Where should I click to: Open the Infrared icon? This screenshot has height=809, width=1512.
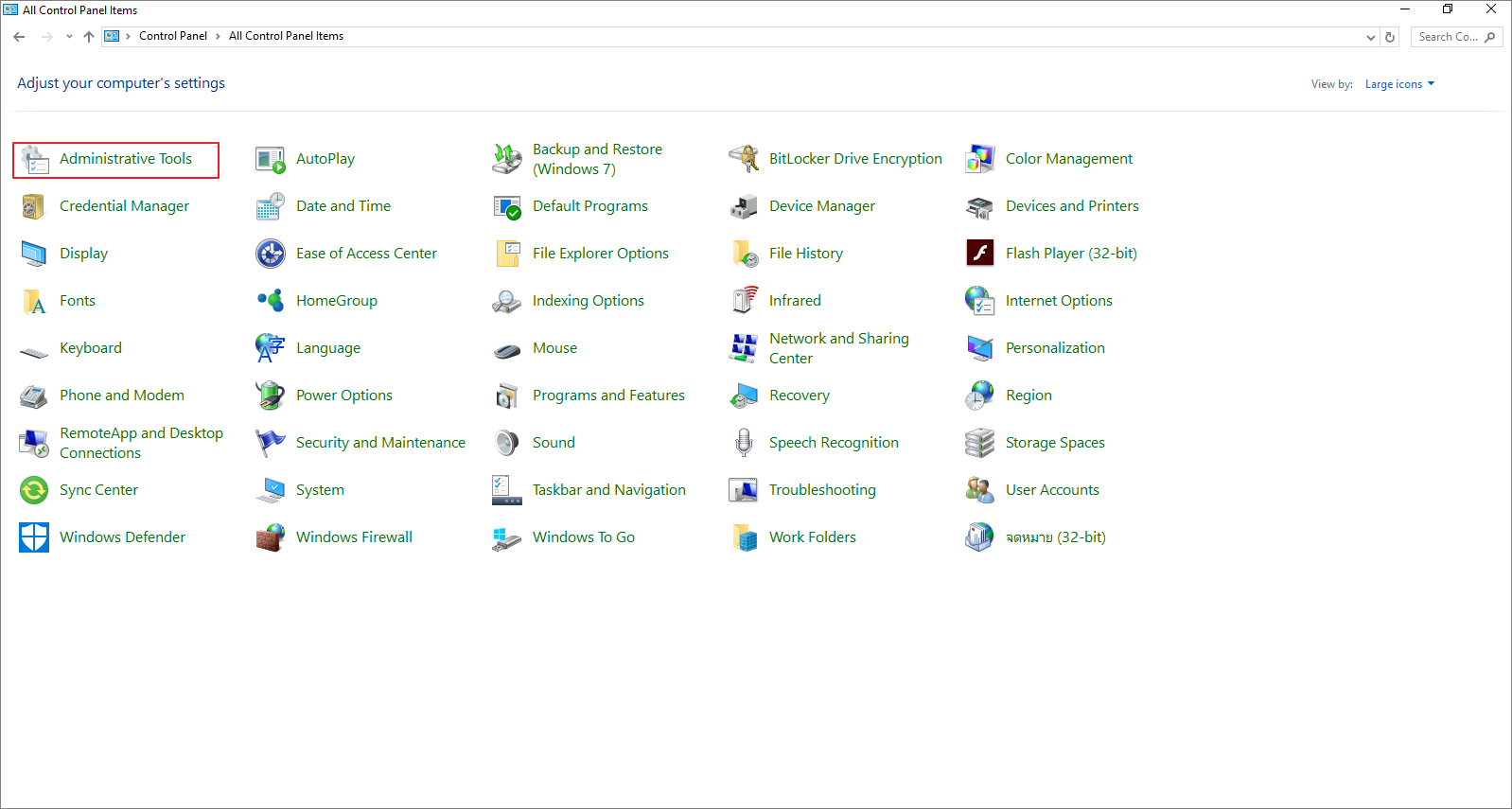pyautogui.click(x=744, y=301)
